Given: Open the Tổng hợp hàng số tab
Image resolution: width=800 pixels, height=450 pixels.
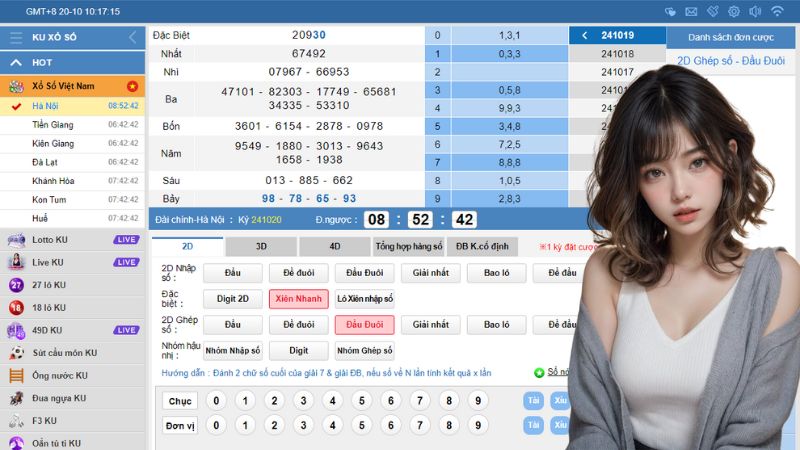Looking at the screenshot, I should tap(409, 246).
